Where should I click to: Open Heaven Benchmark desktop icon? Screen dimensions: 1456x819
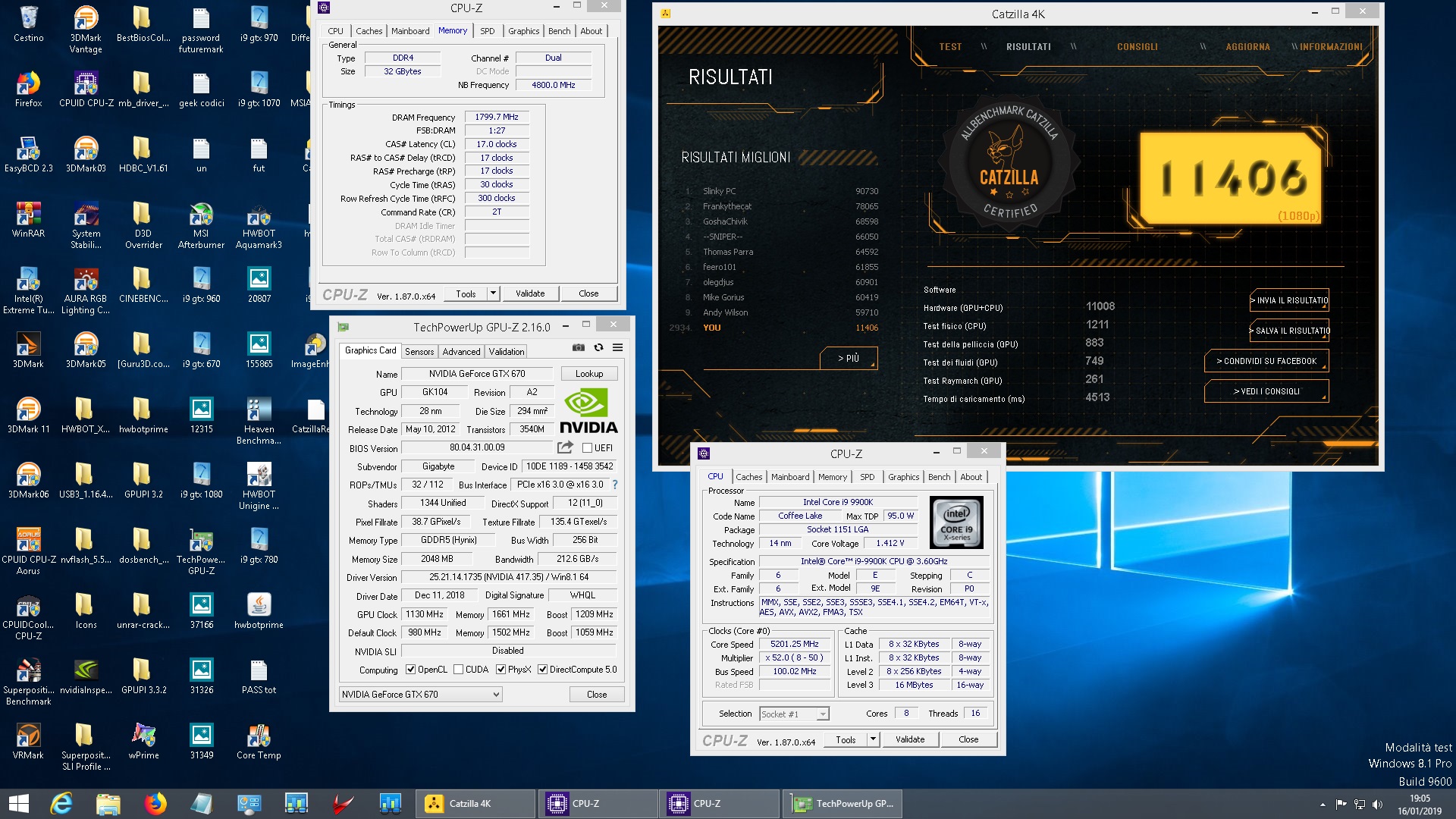click(259, 422)
